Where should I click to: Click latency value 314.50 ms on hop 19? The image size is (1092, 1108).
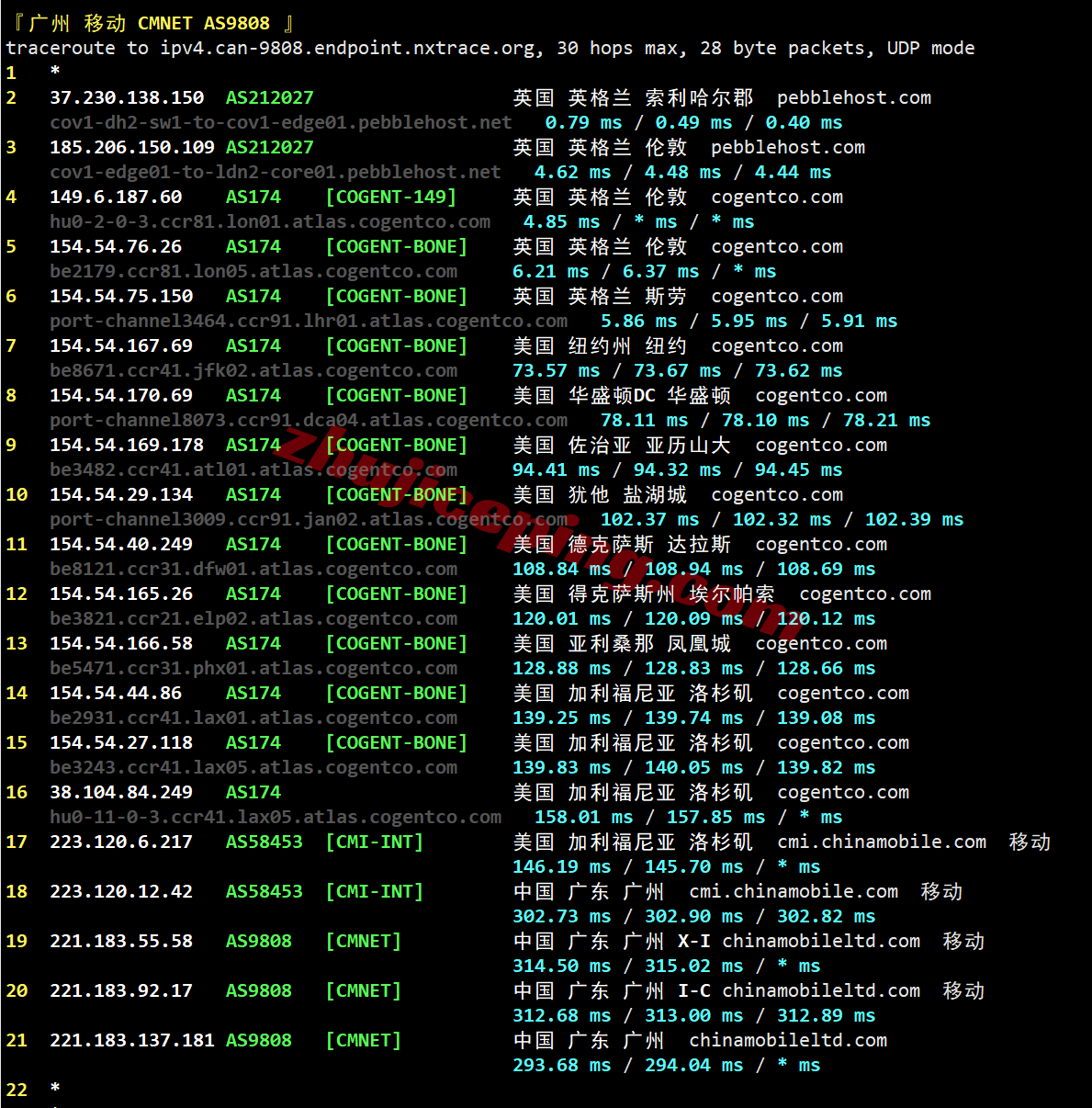(x=561, y=966)
